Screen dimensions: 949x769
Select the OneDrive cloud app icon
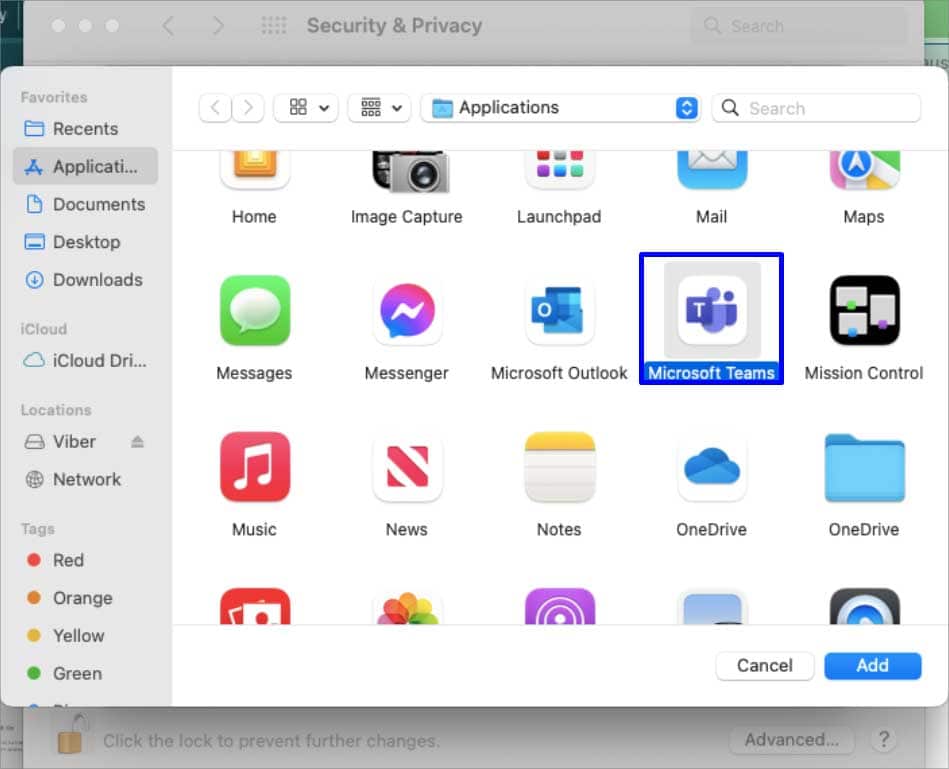click(712, 466)
